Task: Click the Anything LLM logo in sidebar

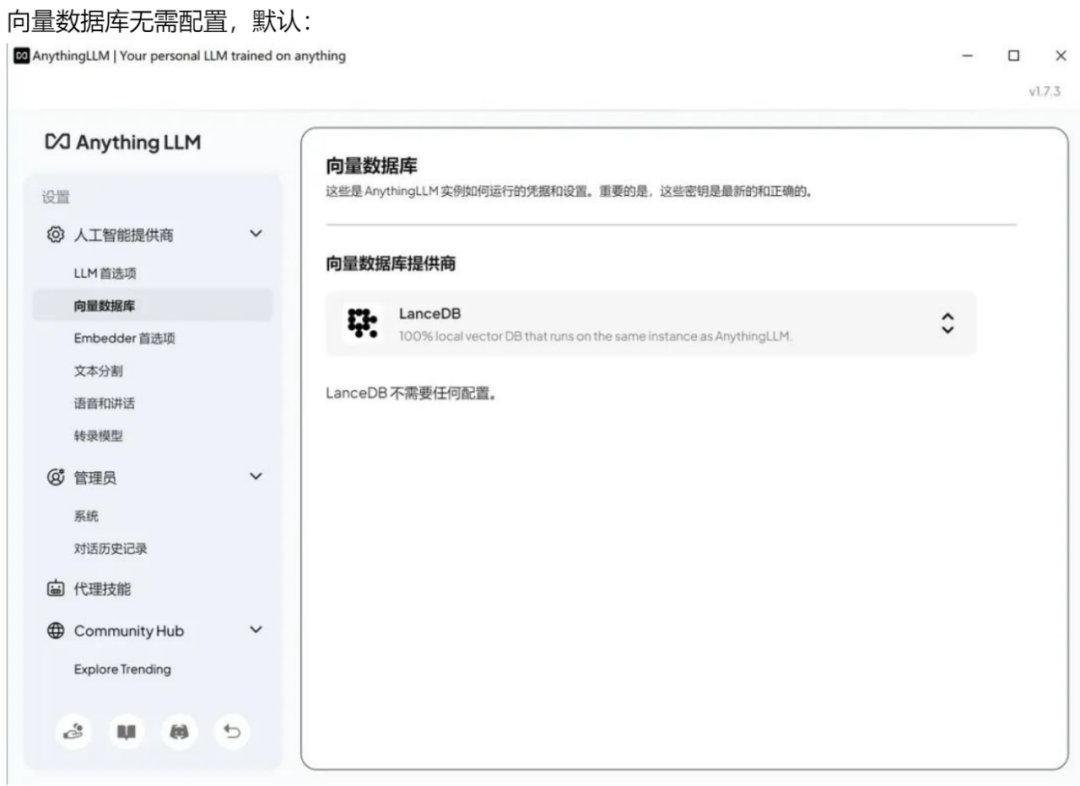Action: coord(123,142)
